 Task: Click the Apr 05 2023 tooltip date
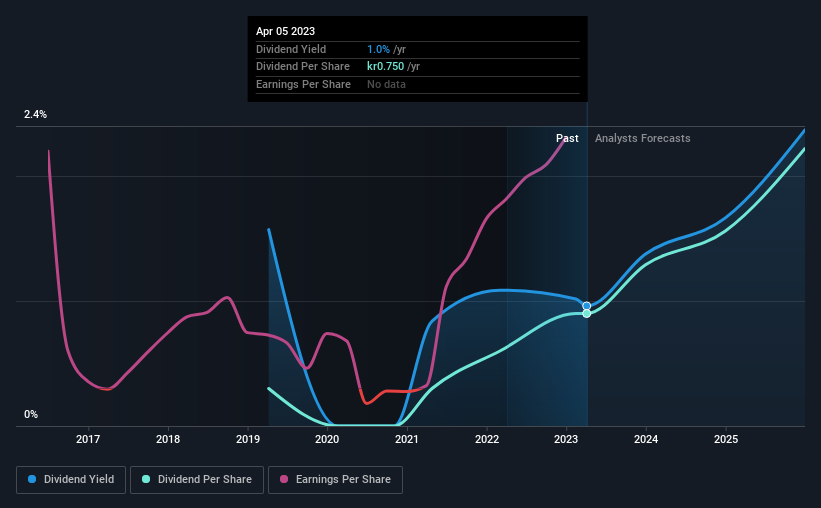[x=285, y=31]
